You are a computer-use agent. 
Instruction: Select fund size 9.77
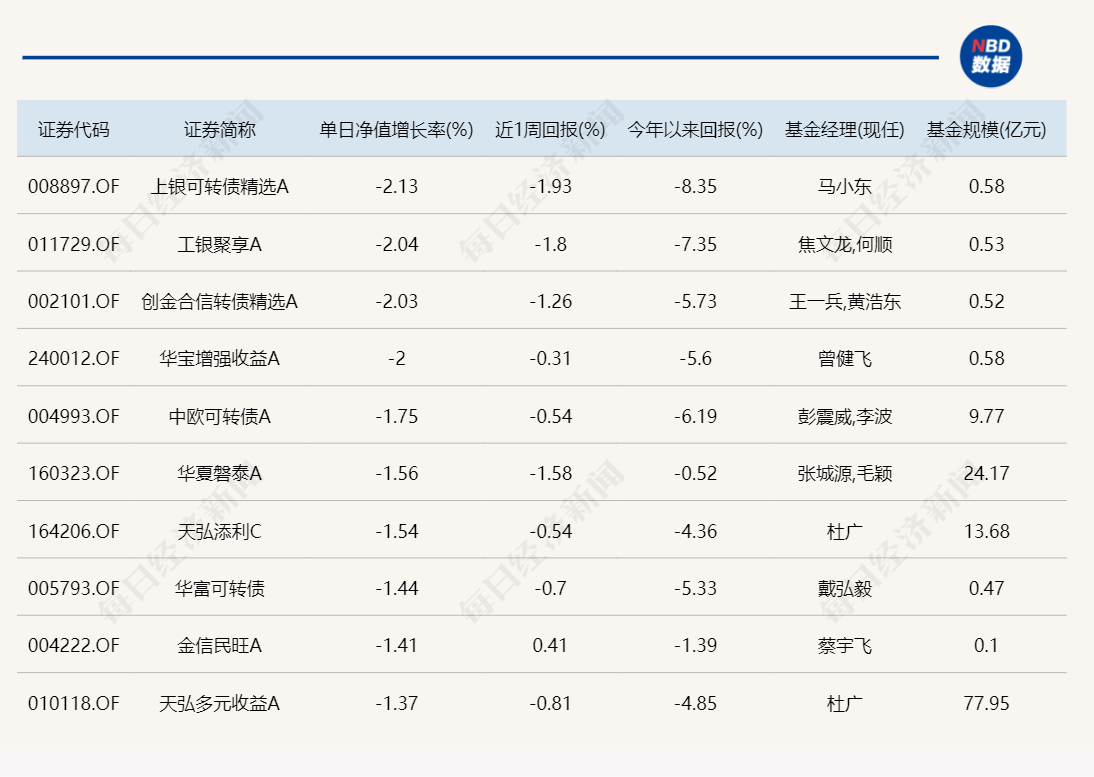pos(987,416)
